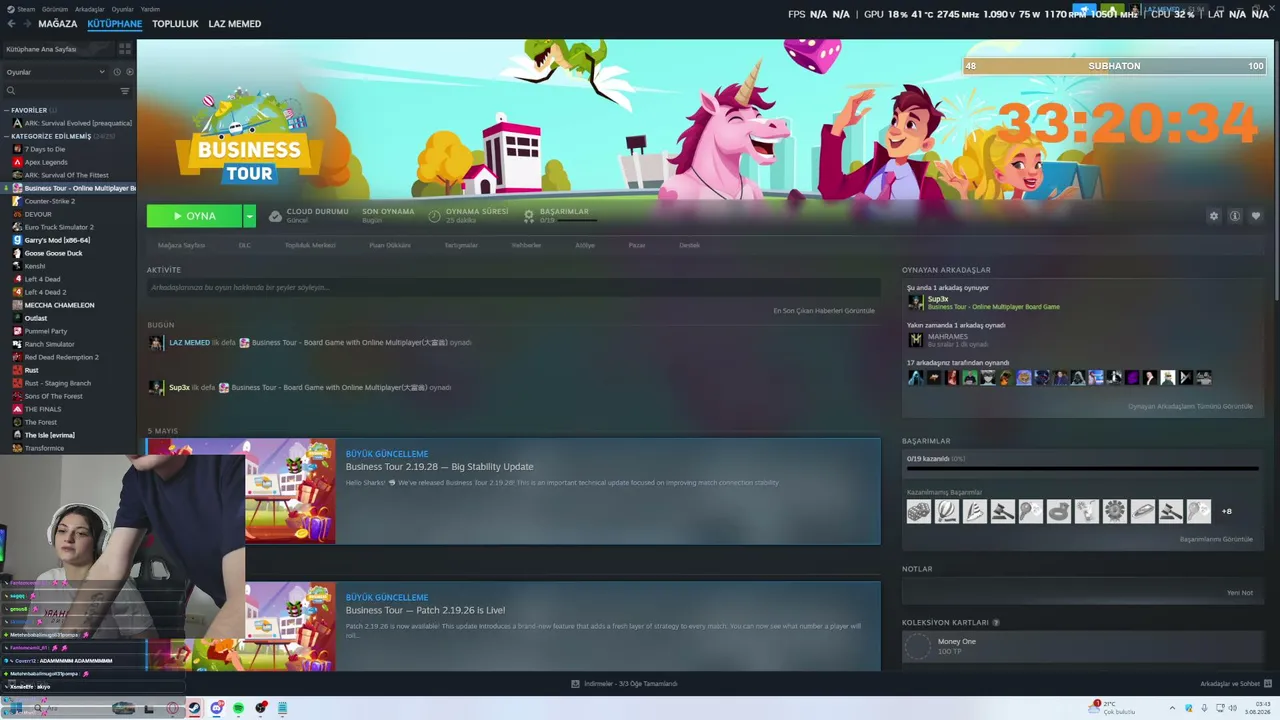Open Patch 2.19.26 is Live news title

[425, 610]
